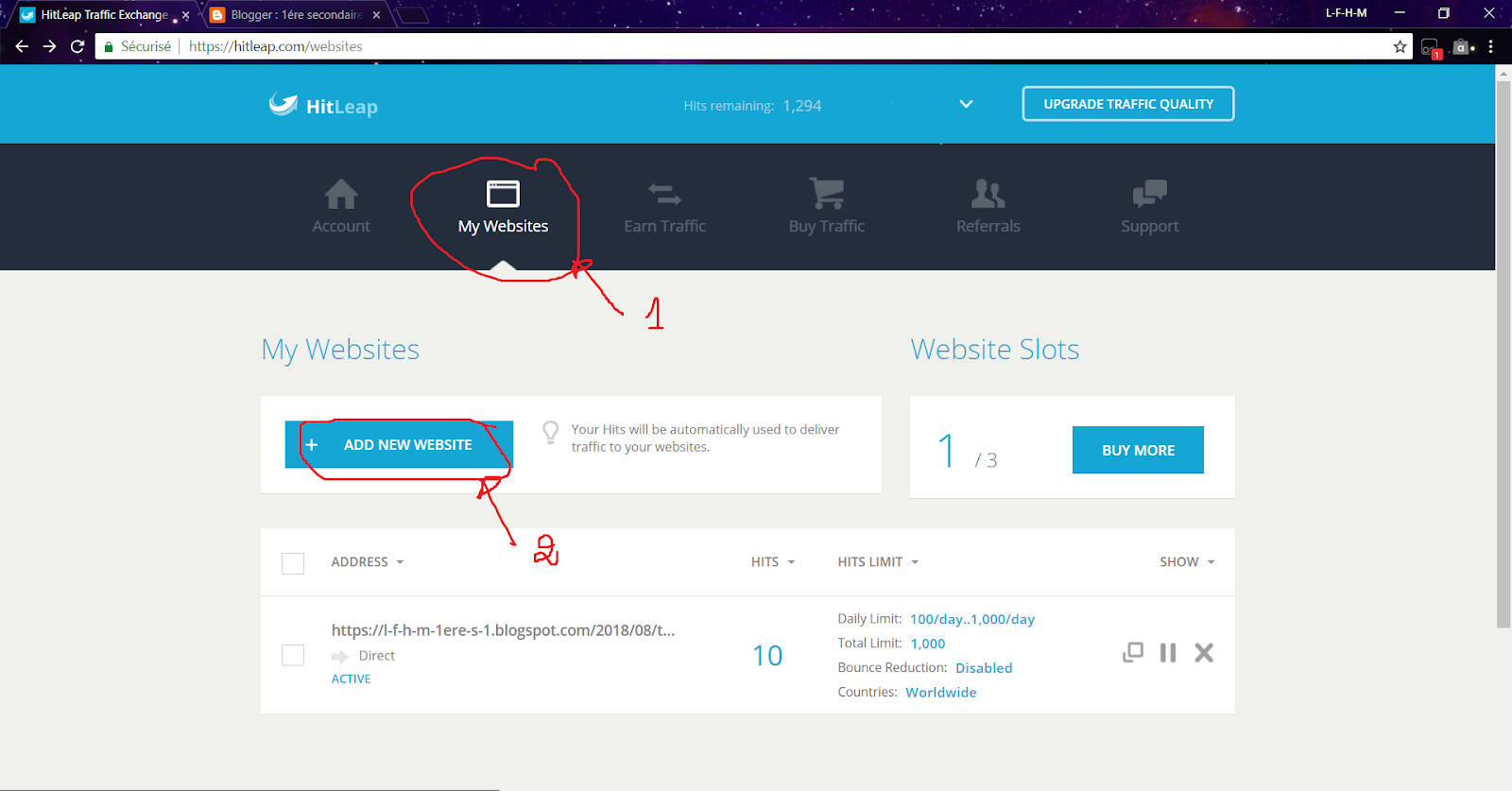Open the extension with red badge 1

1431,47
